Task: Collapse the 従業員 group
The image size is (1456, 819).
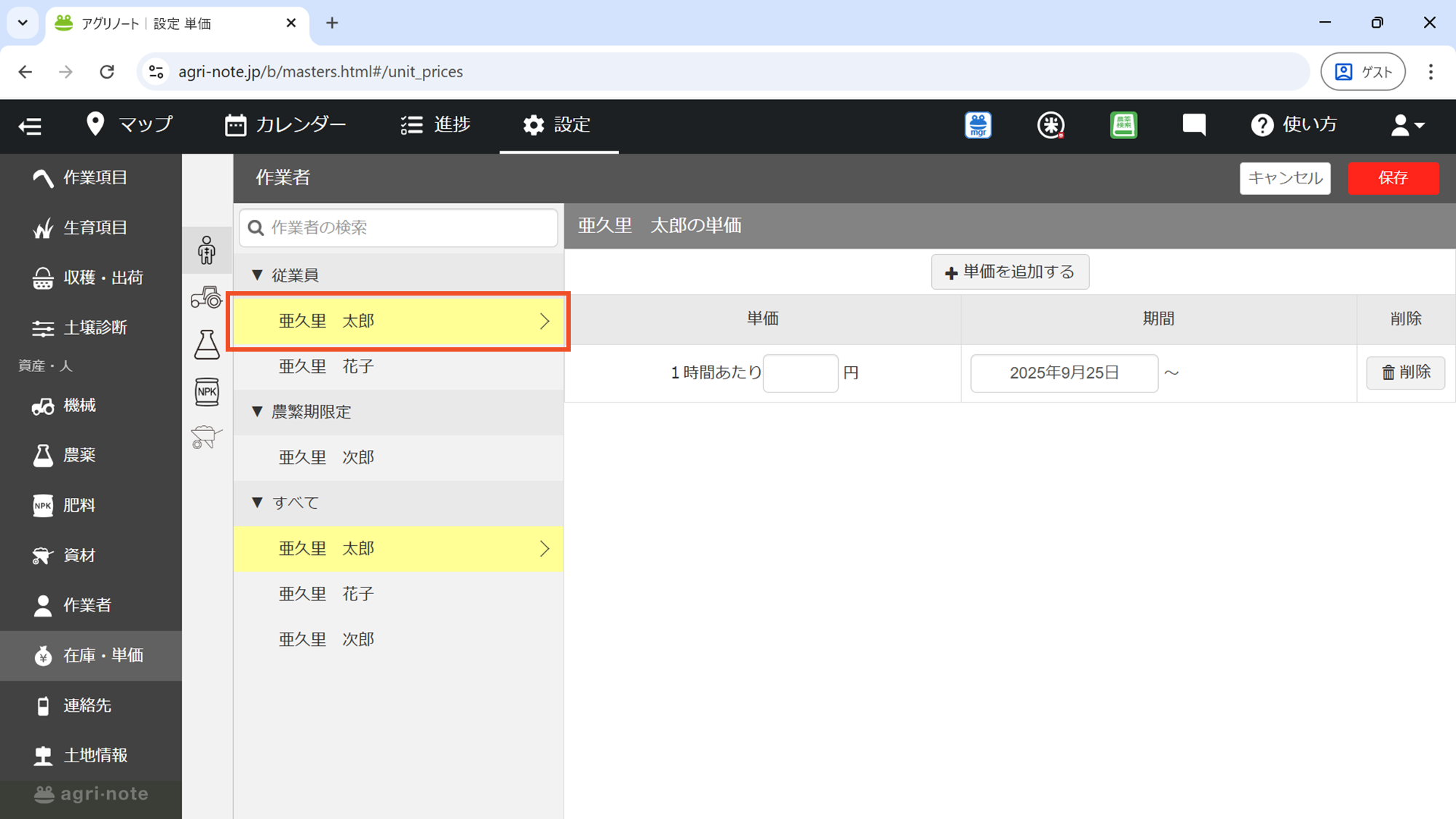Action: pyautogui.click(x=398, y=275)
